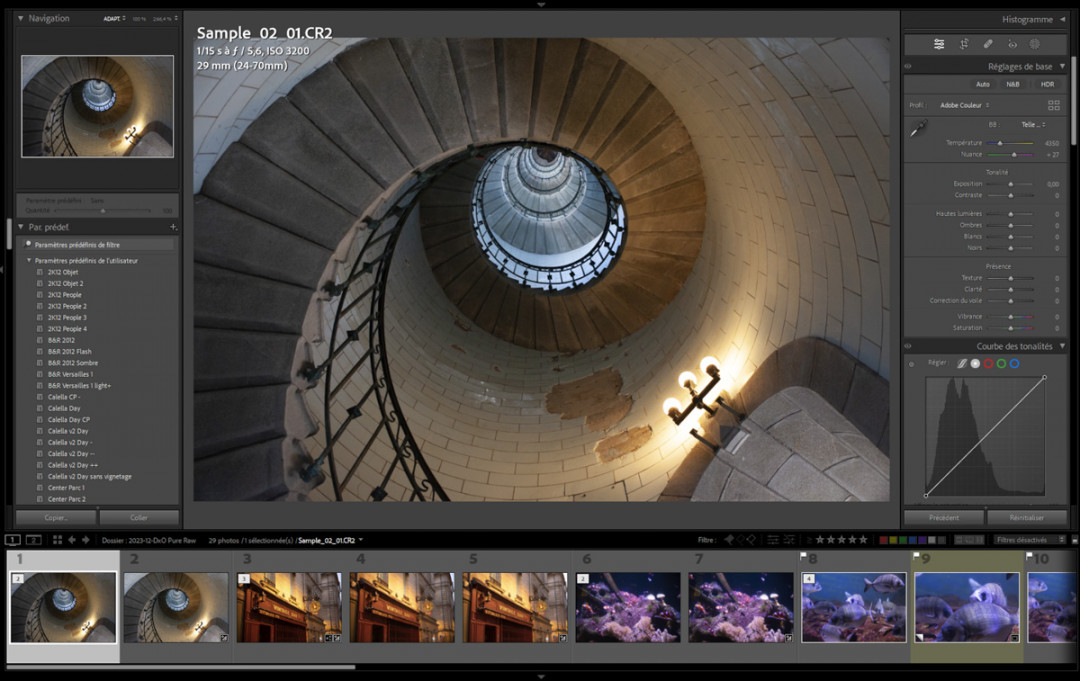
Task: Set navigator zoom to 100 %
Action: (x=139, y=19)
